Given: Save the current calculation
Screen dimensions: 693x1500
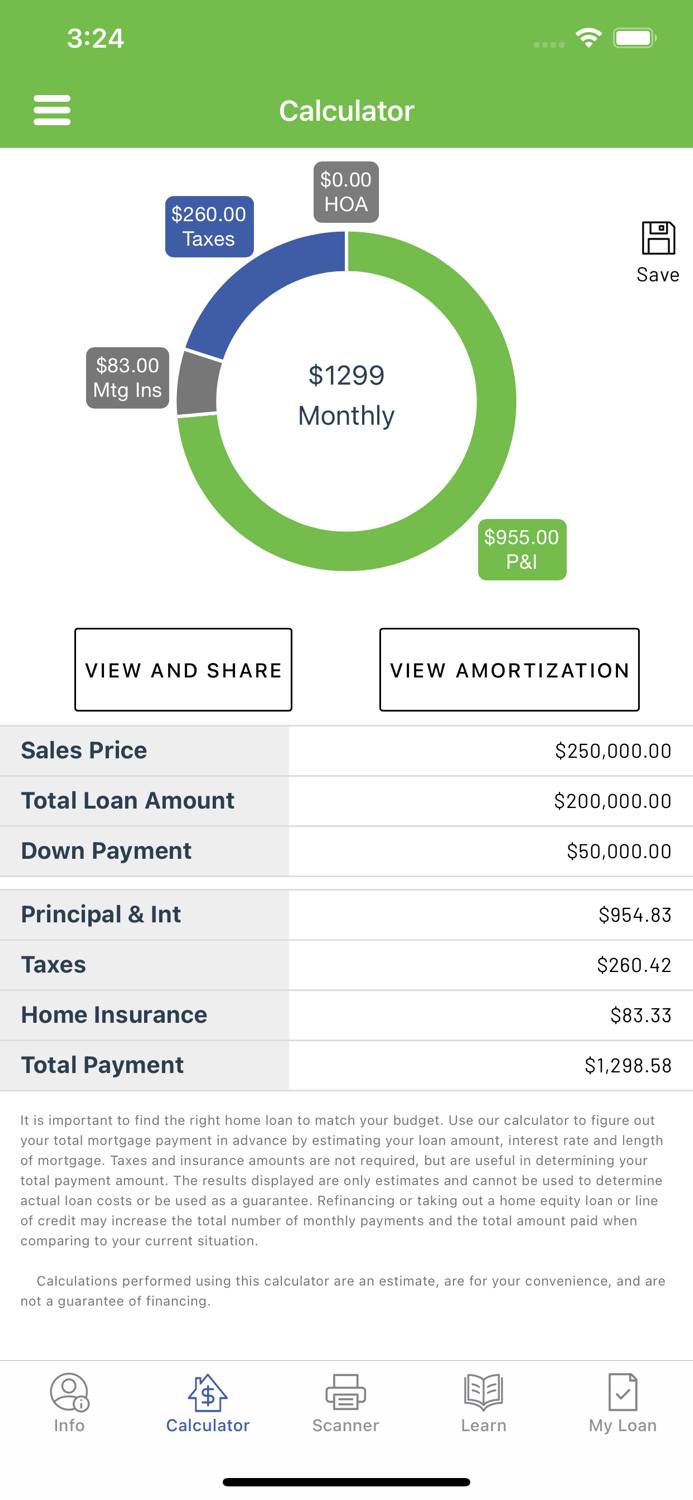Looking at the screenshot, I should (657, 245).
